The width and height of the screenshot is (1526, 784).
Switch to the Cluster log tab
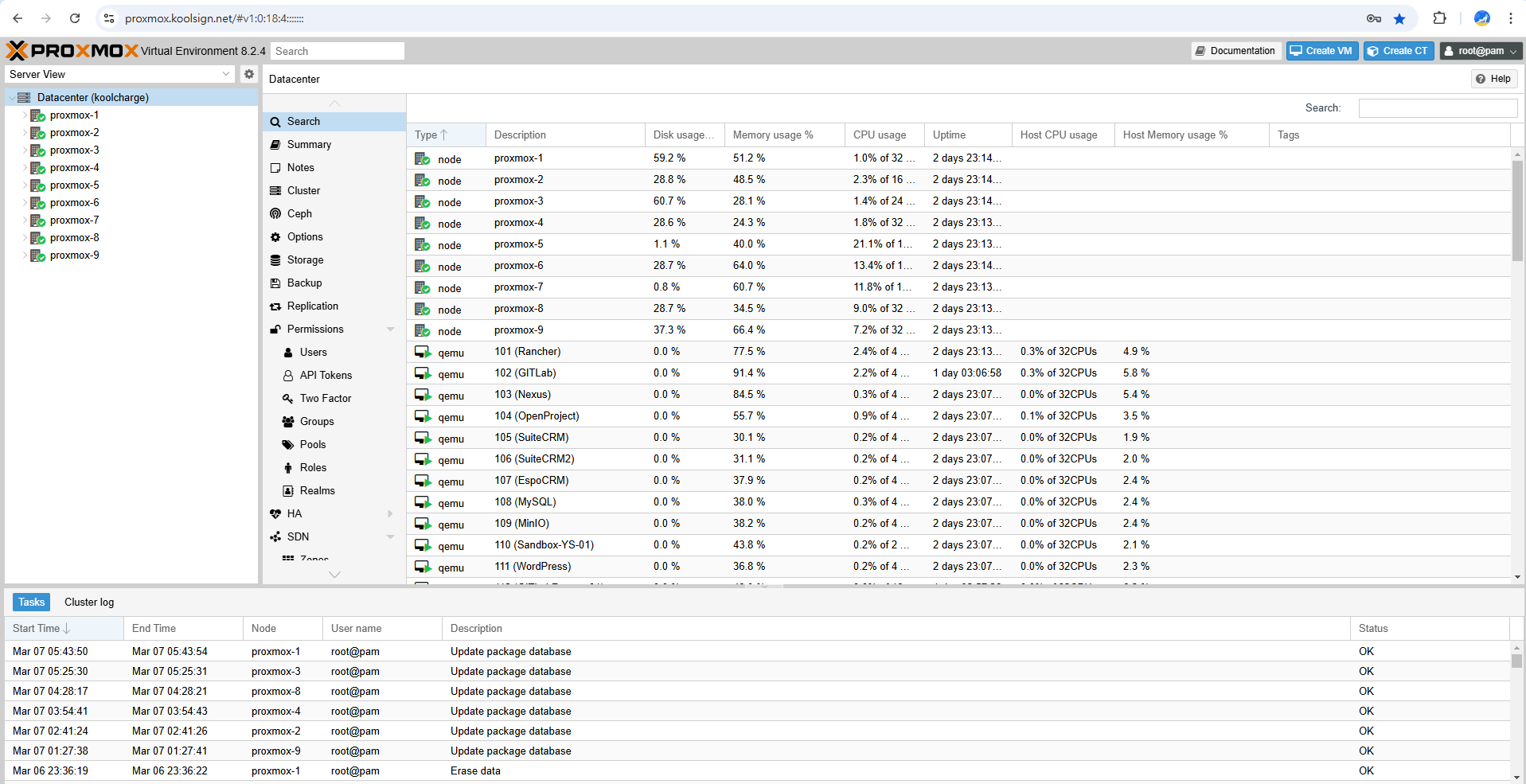click(x=89, y=603)
